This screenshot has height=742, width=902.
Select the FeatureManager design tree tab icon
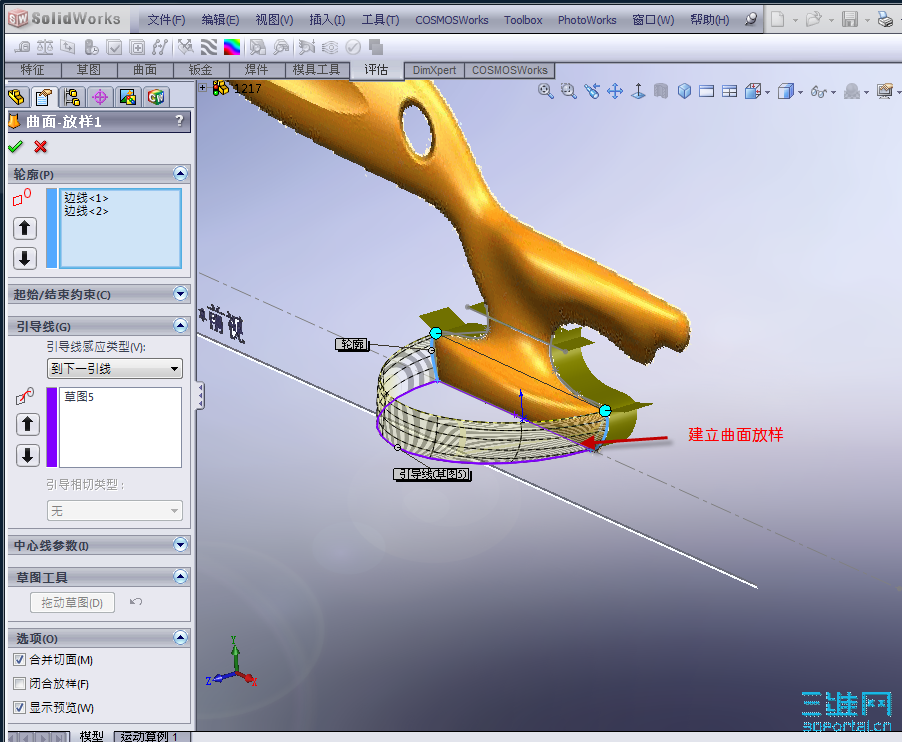point(17,97)
